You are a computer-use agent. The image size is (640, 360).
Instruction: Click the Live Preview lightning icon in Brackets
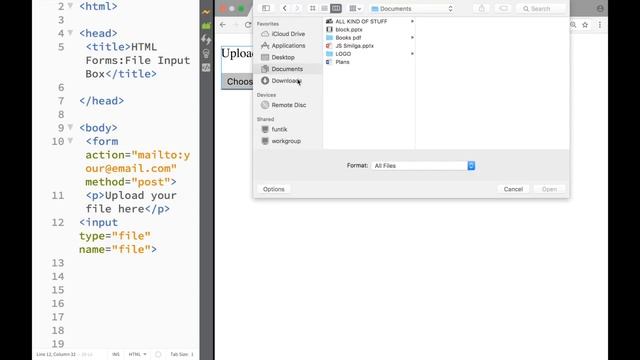[x=206, y=12]
